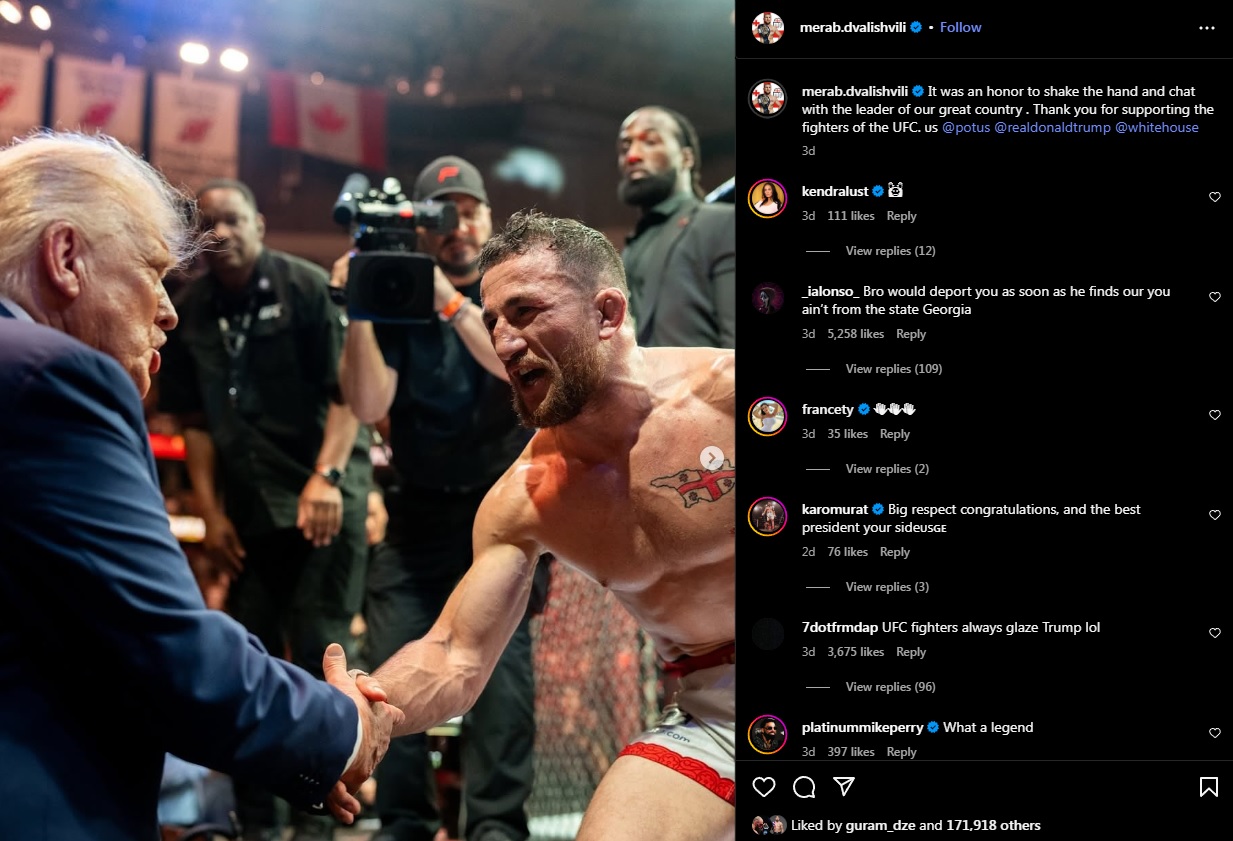This screenshot has height=841, width=1233.
Task: Share the post via paper plane icon
Action: 844,787
